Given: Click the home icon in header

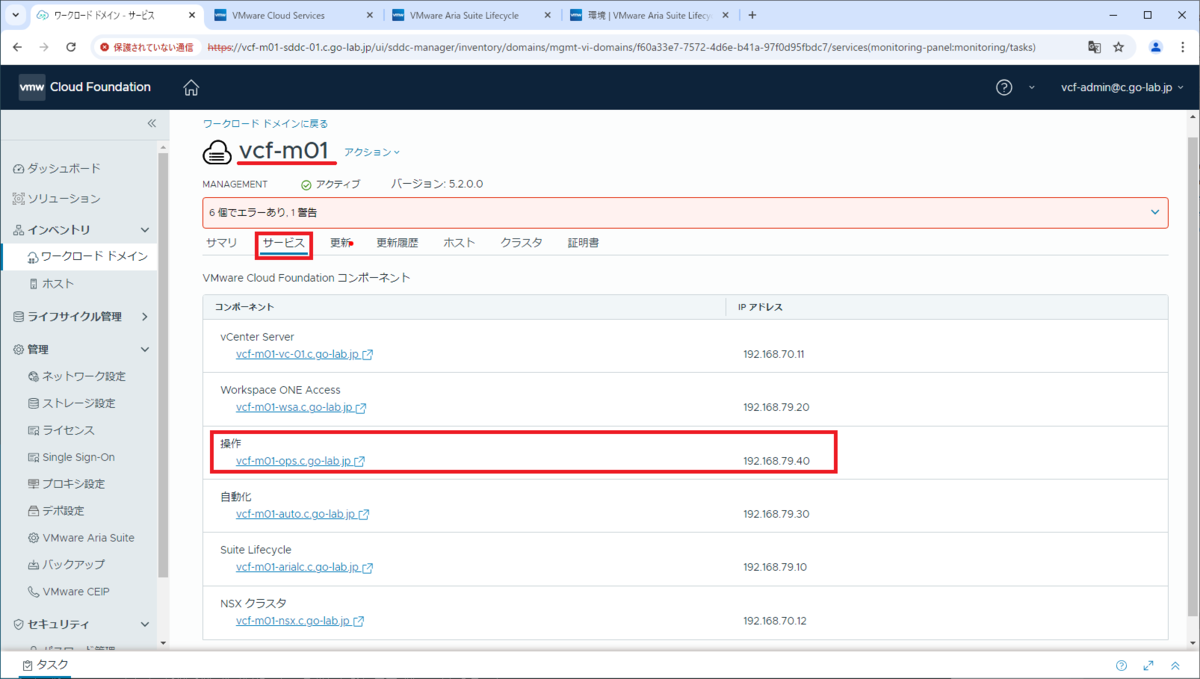Looking at the screenshot, I should click(x=191, y=88).
